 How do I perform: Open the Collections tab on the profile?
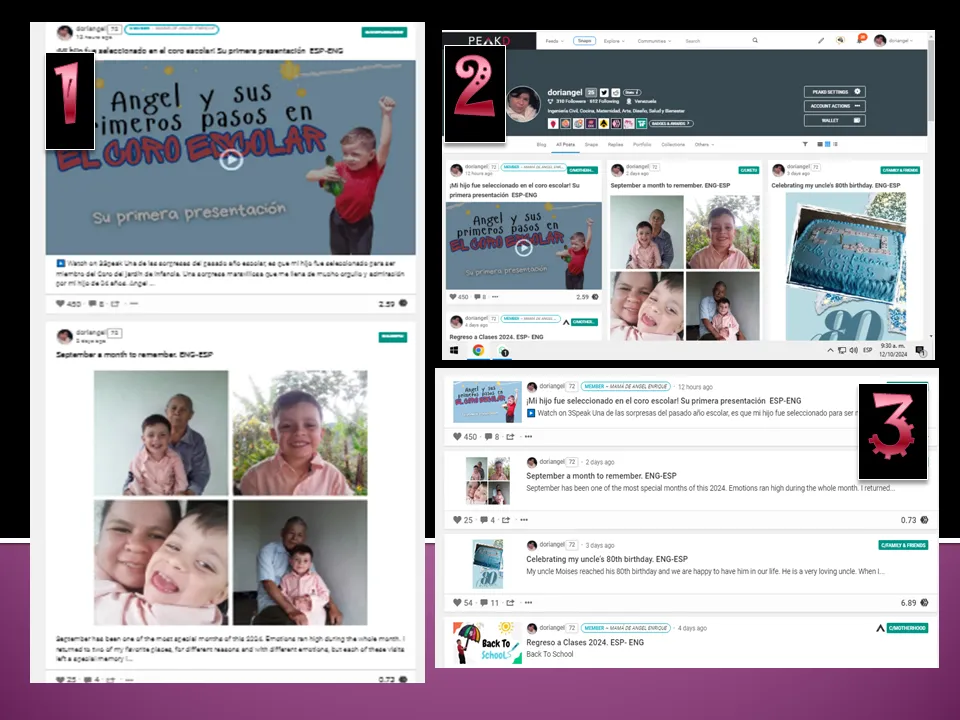(x=673, y=144)
